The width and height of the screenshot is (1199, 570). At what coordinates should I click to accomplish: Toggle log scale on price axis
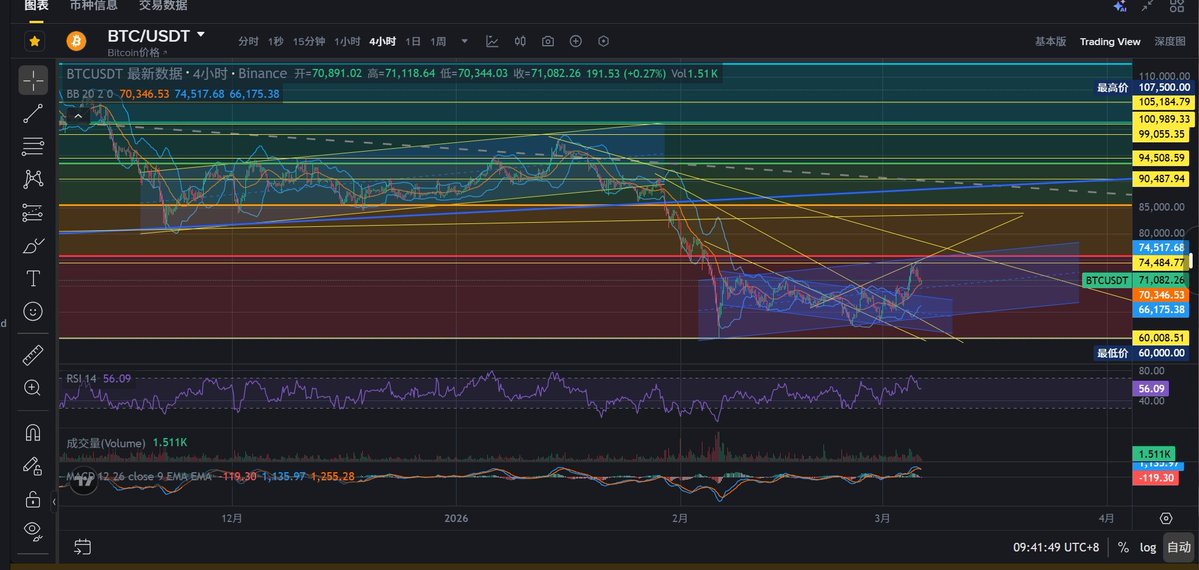(x=1150, y=547)
